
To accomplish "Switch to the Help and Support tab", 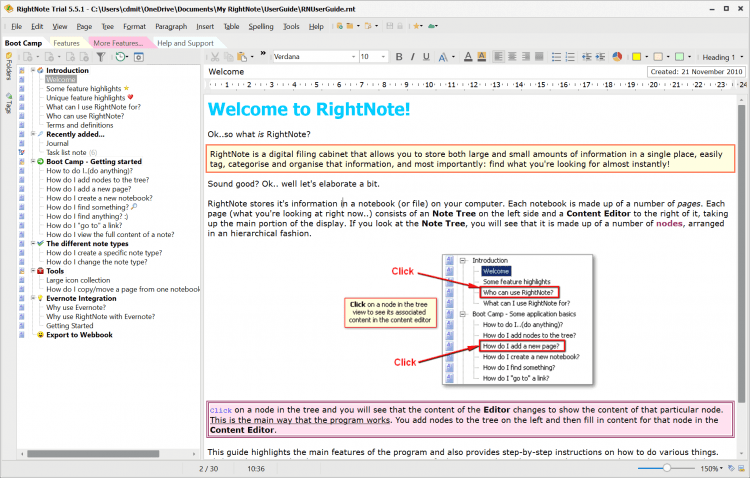I will tap(185, 43).
